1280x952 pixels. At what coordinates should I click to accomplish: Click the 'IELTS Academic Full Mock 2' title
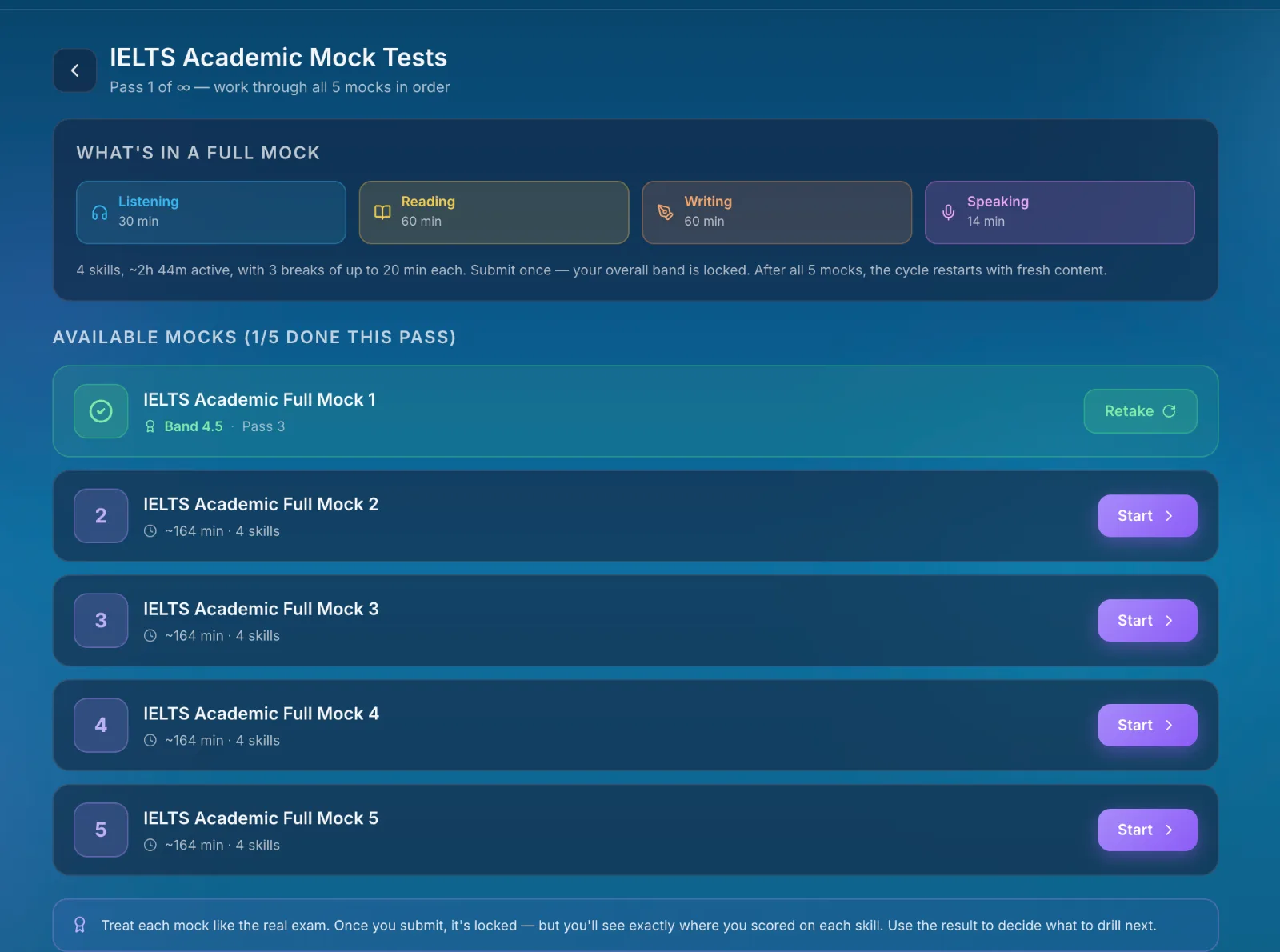point(261,504)
